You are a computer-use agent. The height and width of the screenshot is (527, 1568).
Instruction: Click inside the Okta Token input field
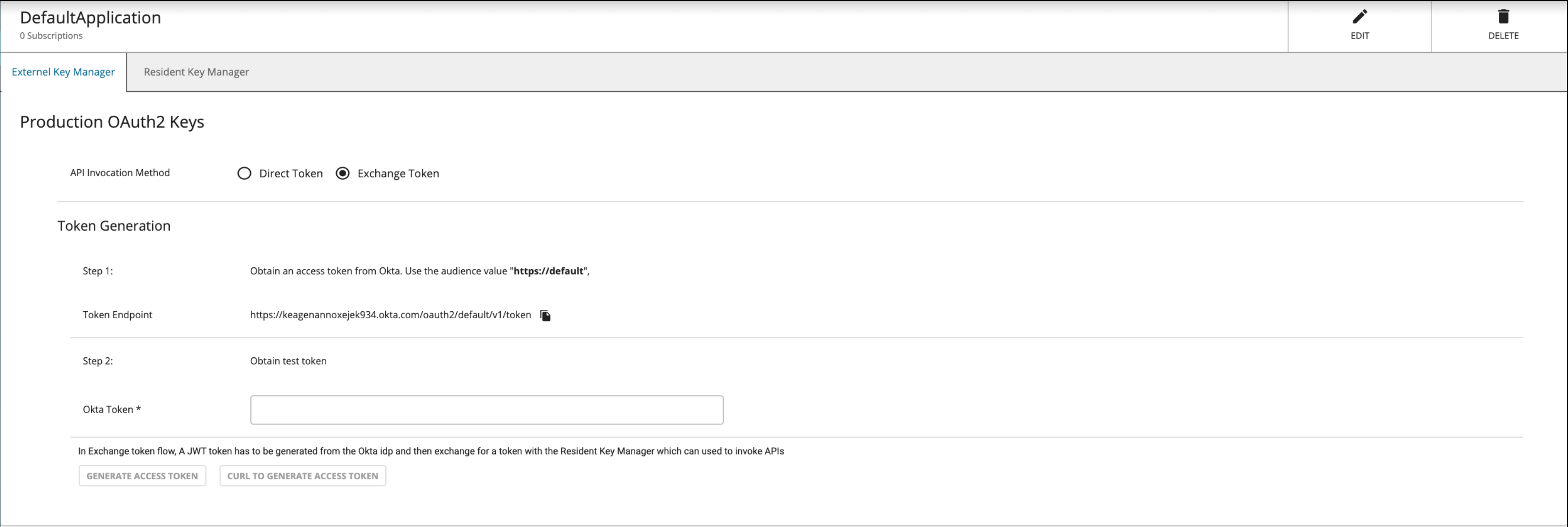[x=486, y=410]
